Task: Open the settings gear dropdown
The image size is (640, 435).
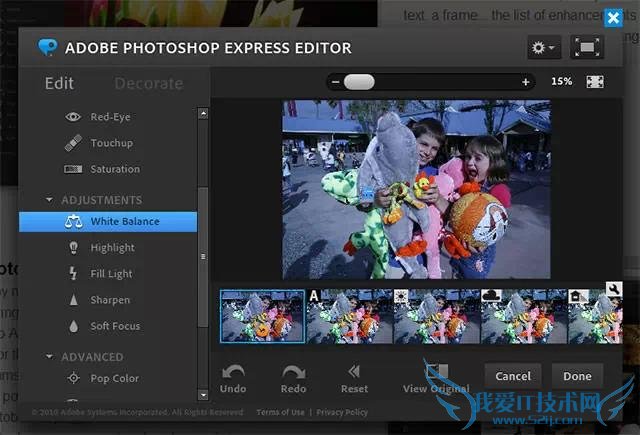Action: pos(542,48)
